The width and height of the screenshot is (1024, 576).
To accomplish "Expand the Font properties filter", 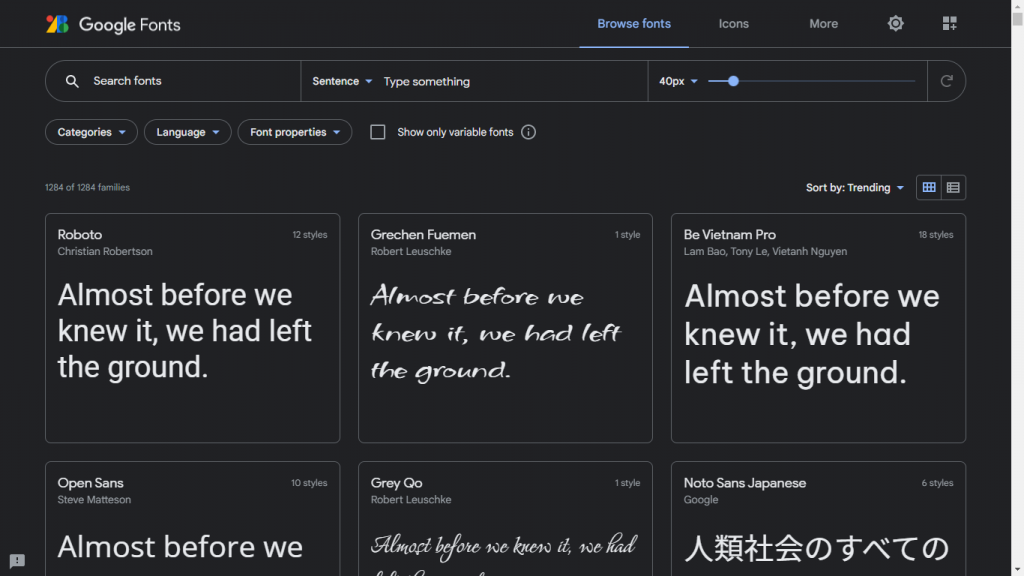I will 295,132.
